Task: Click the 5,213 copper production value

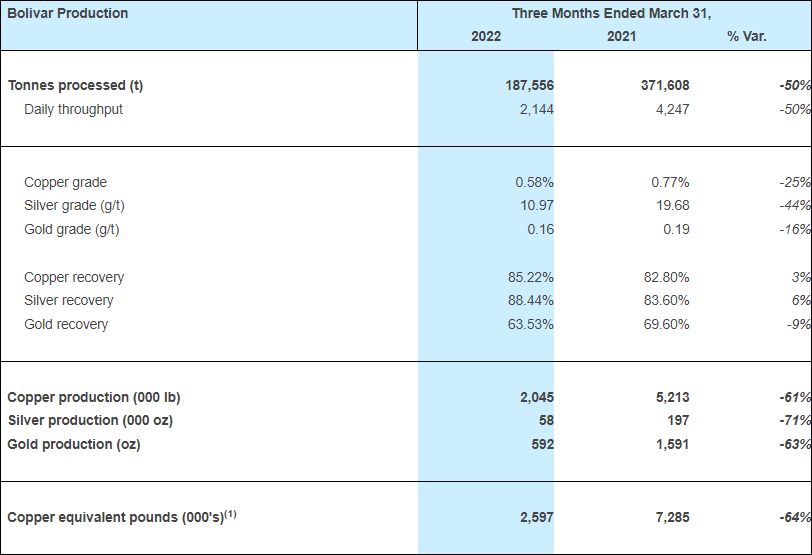Action: pyautogui.click(x=673, y=398)
